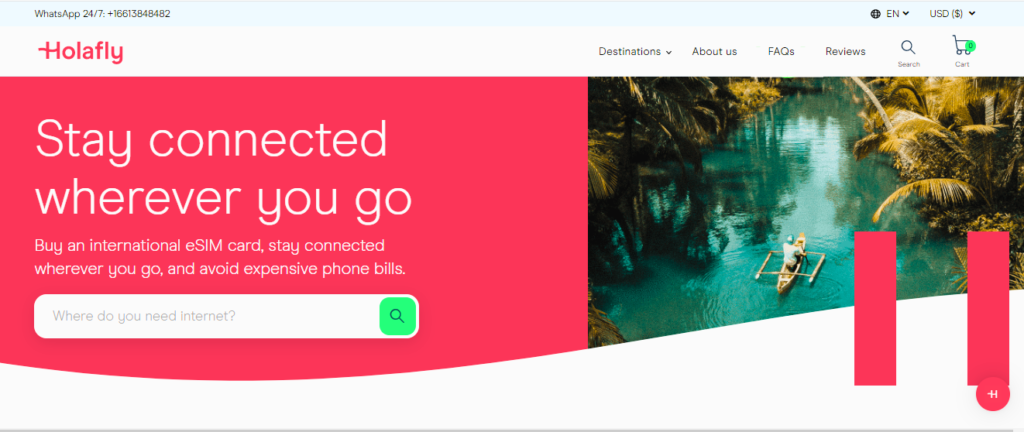Click the green search button
The height and width of the screenshot is (432, 1024).
[398, 316]
